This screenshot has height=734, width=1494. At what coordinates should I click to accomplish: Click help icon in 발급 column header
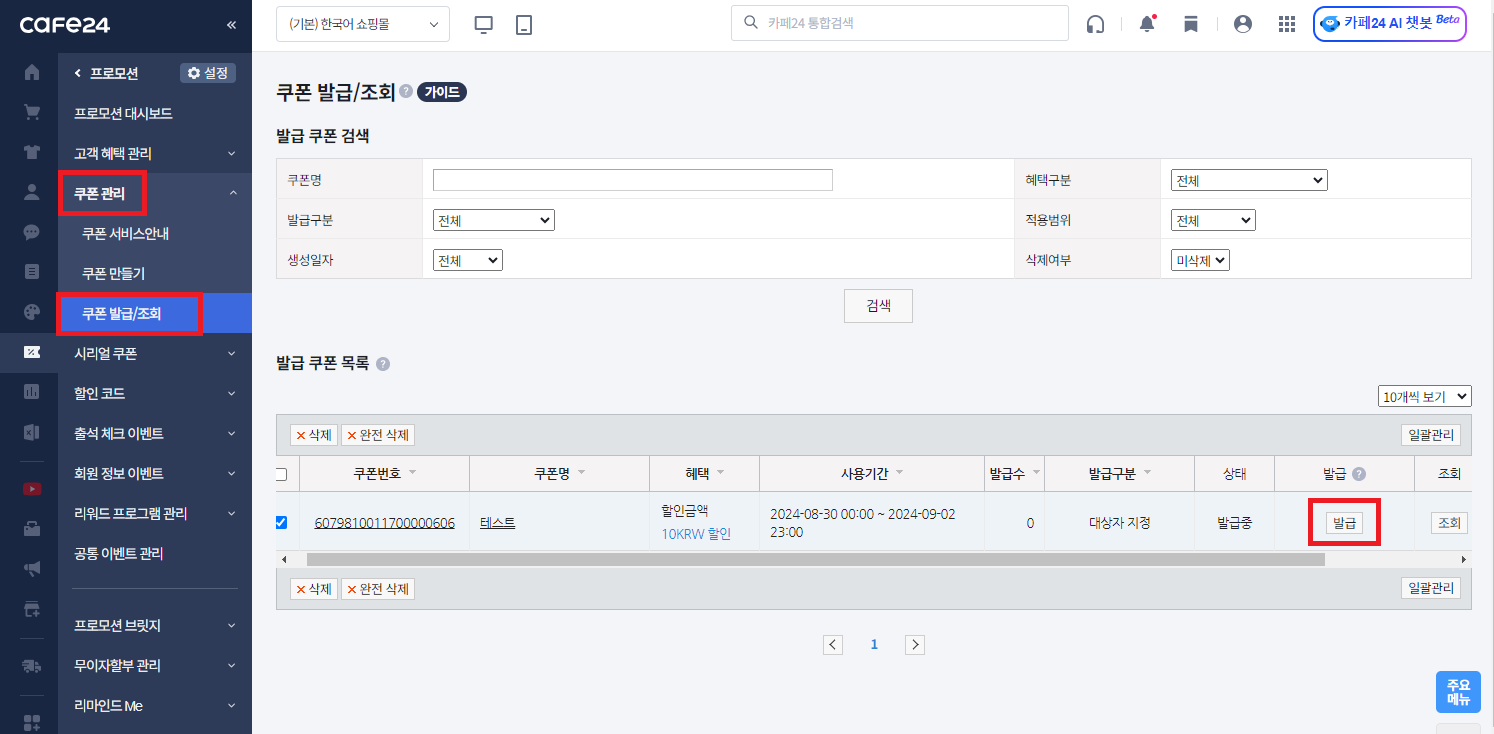(x=1359, y=474)
